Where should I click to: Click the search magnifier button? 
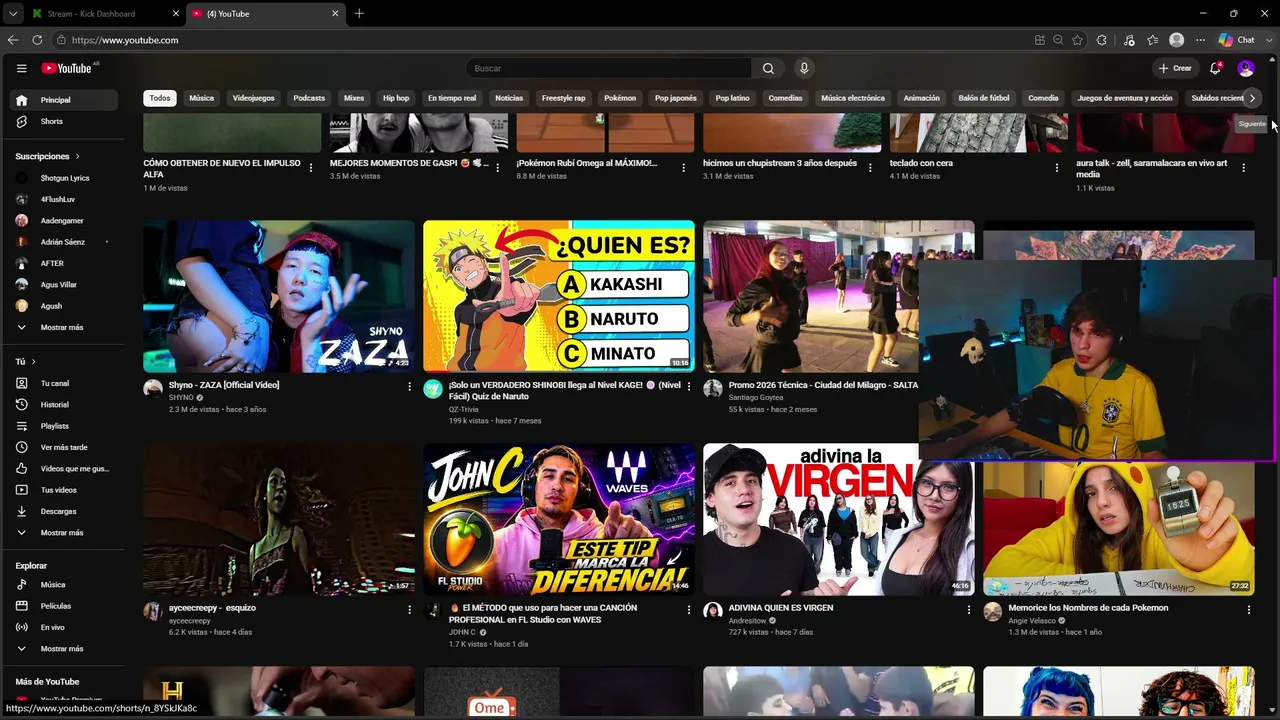click(768, 68)
